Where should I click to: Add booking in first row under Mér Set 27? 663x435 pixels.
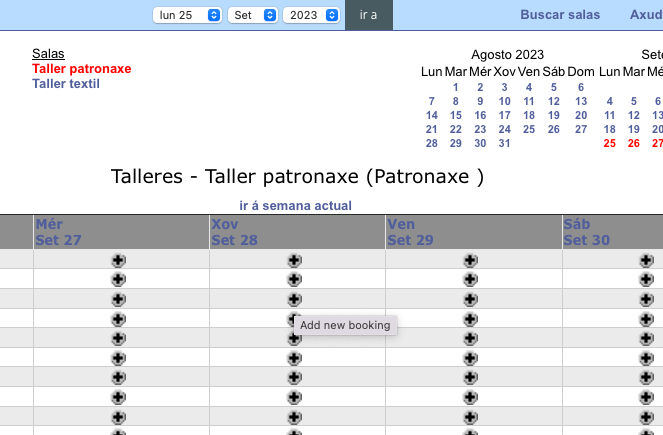click(x=118, y=260)
